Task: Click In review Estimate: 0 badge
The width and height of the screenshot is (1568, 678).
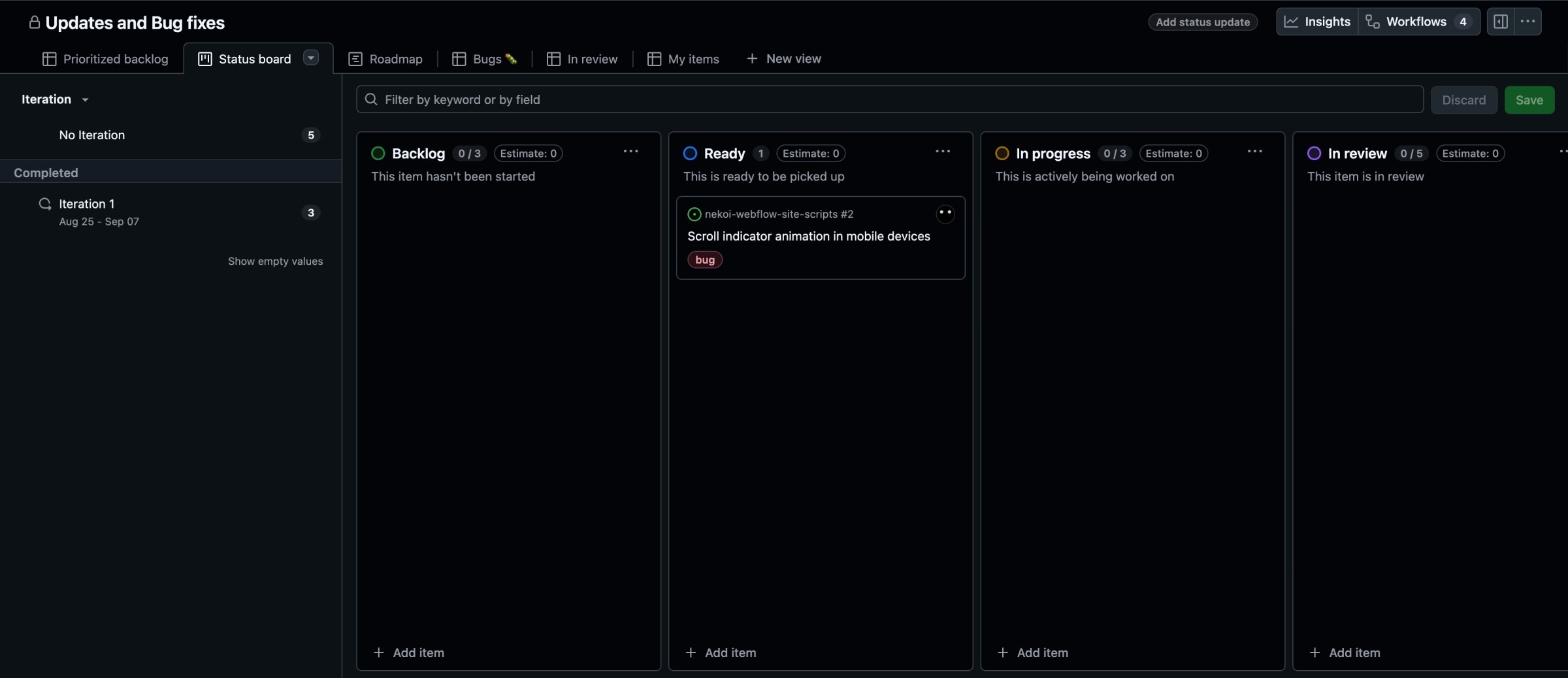Action: click(x=1470, y=153)
